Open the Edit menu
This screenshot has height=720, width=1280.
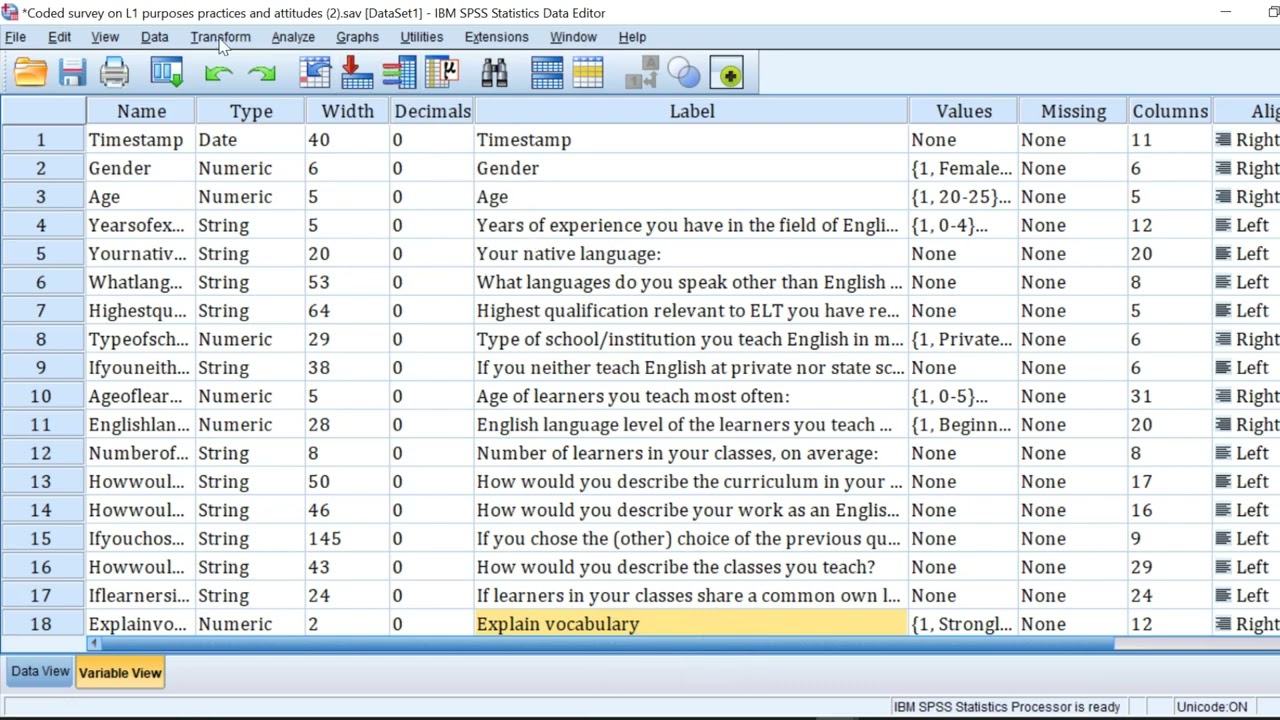(x=60, y=37)
